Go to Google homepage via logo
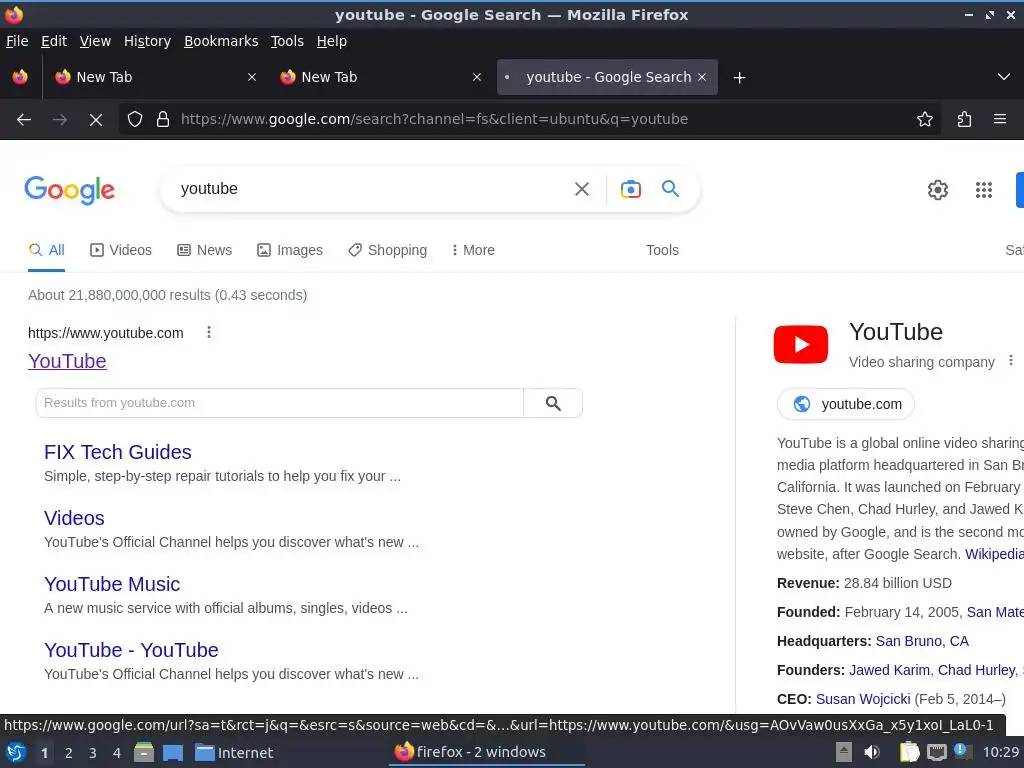 pos(69,190)
